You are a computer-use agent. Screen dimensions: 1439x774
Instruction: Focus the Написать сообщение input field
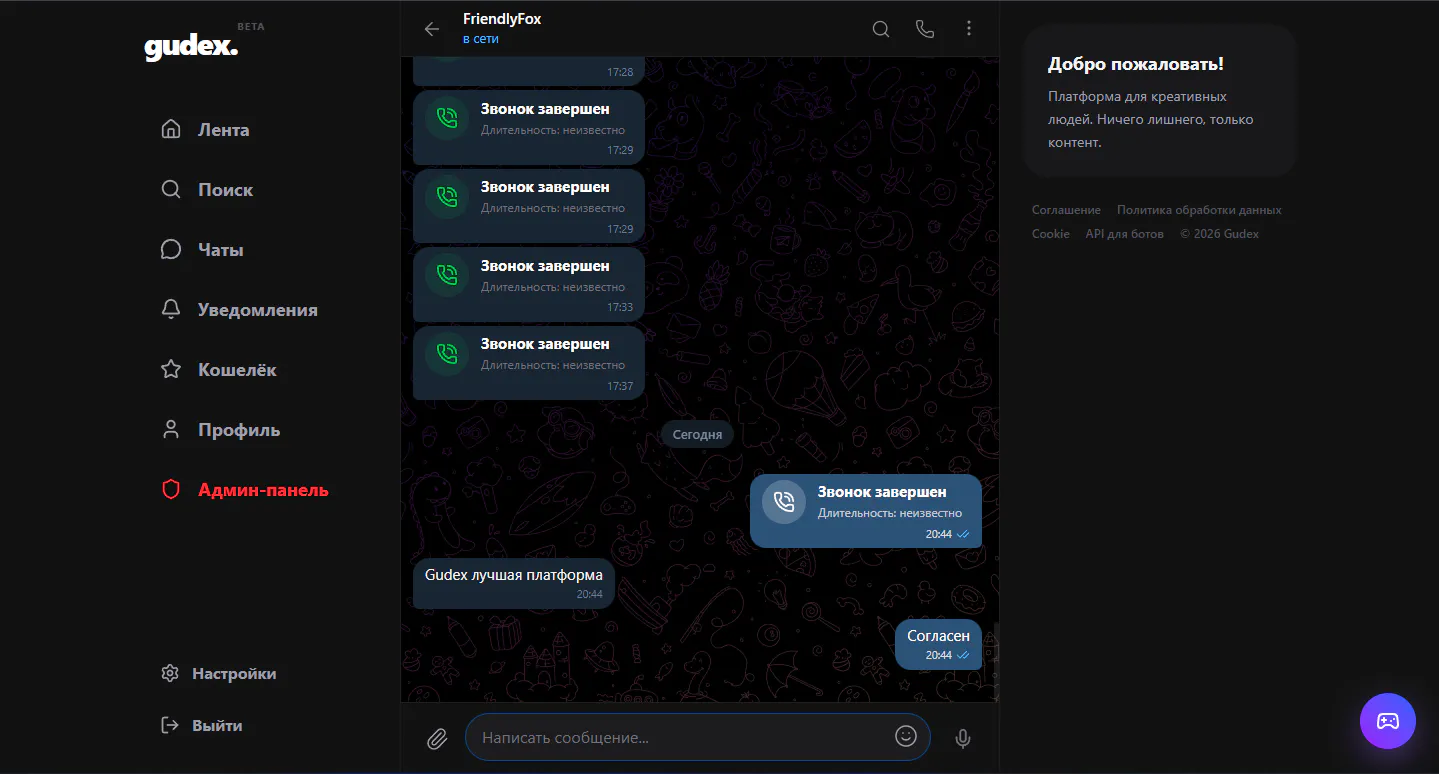(698, 737)
